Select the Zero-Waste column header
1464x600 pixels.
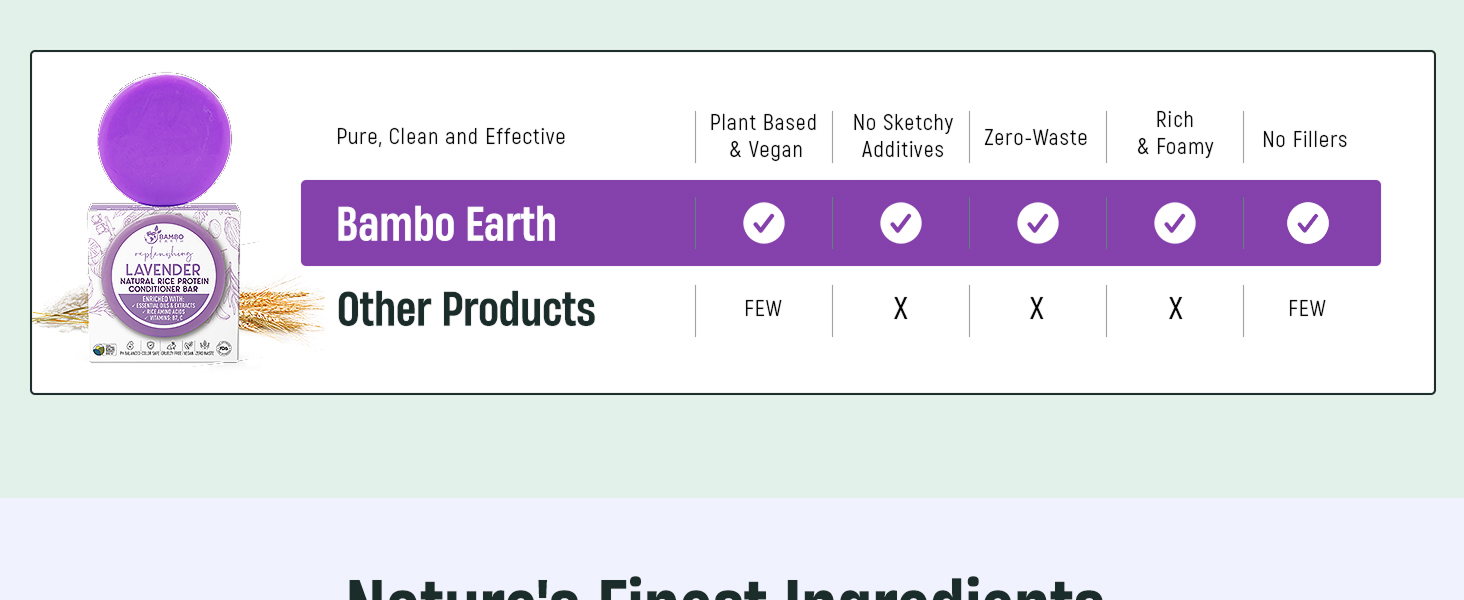pos(1036,138)
